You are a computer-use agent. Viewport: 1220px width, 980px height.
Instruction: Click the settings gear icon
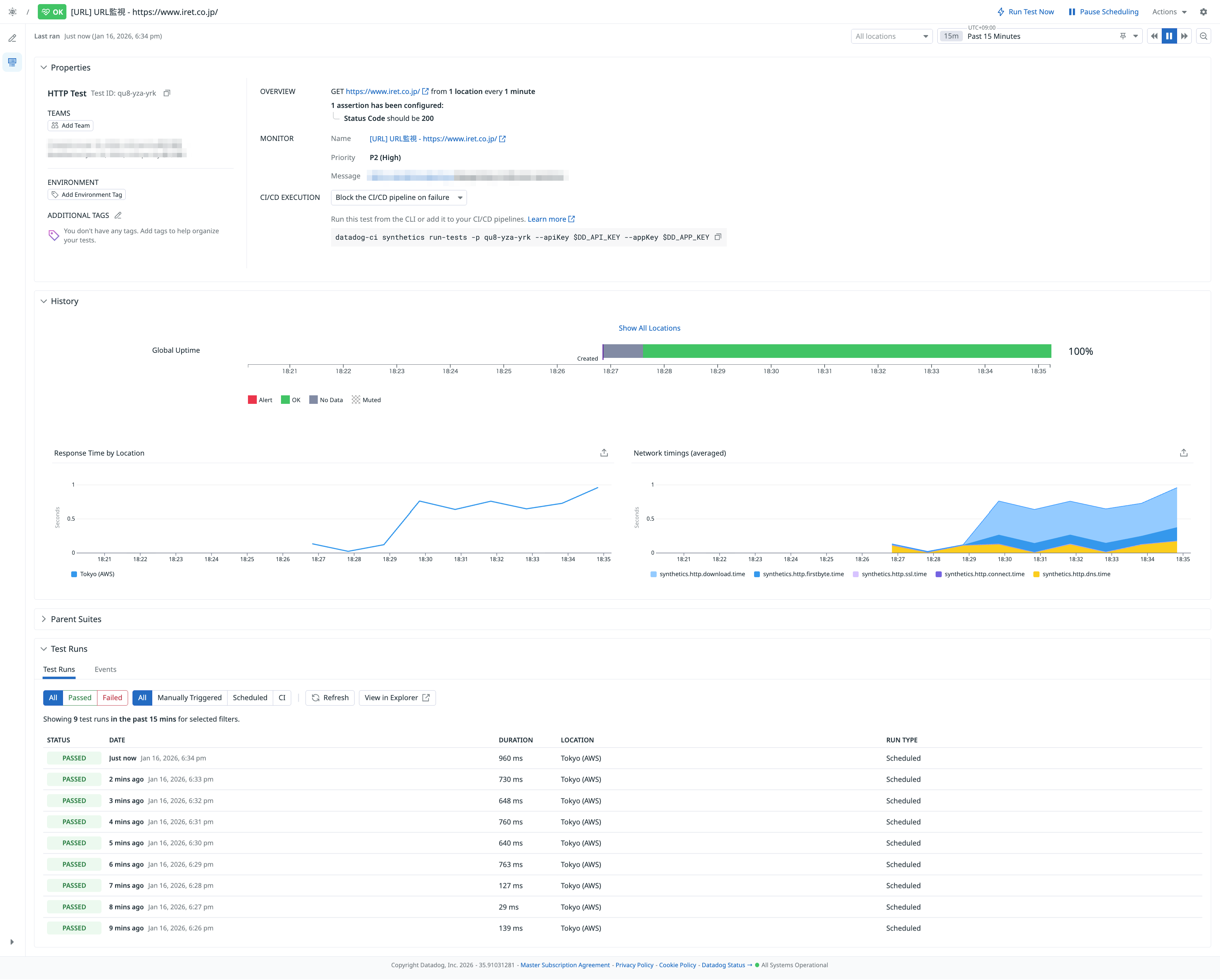(1204, 12)
